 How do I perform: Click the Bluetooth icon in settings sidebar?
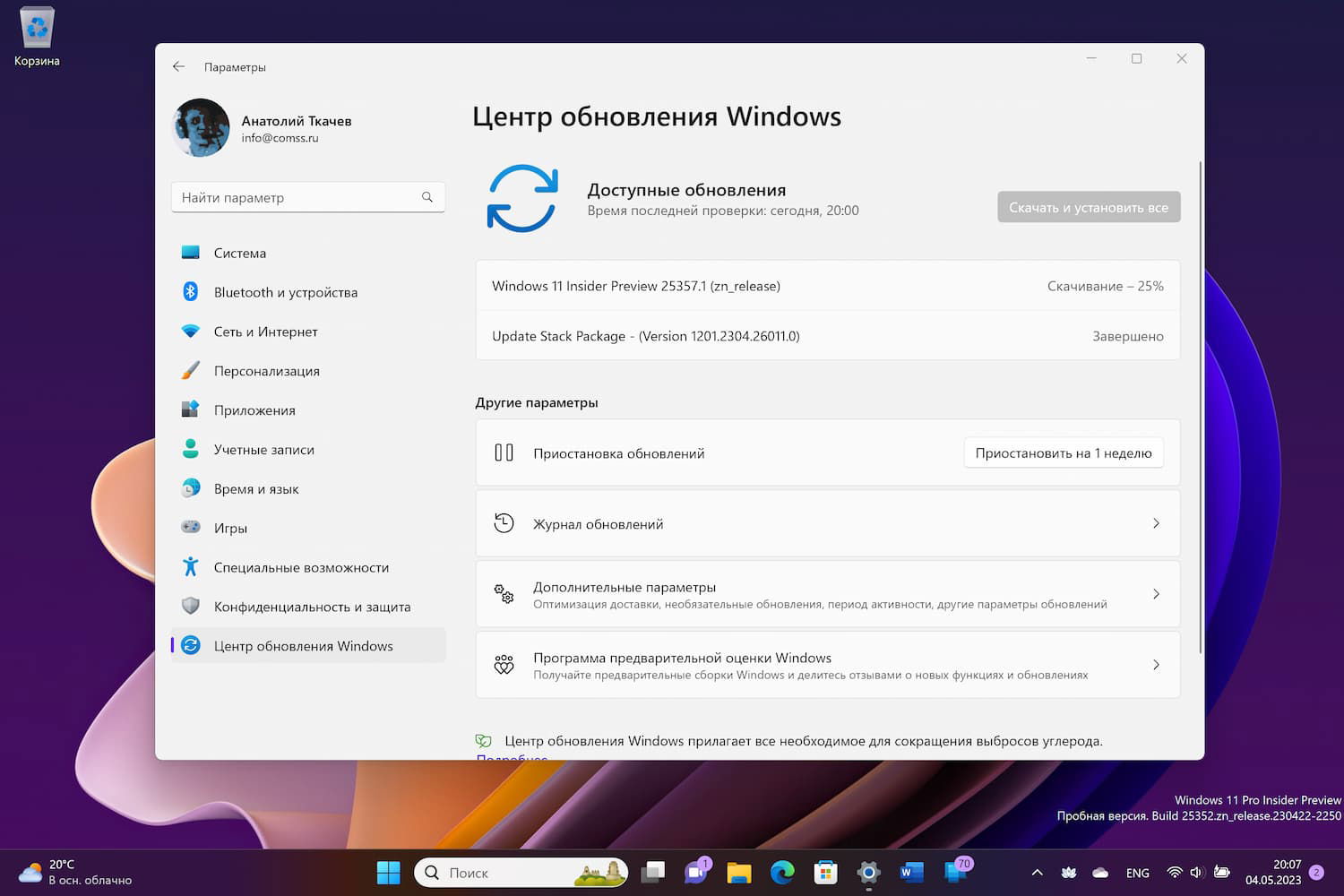click(x=191, y=292)
